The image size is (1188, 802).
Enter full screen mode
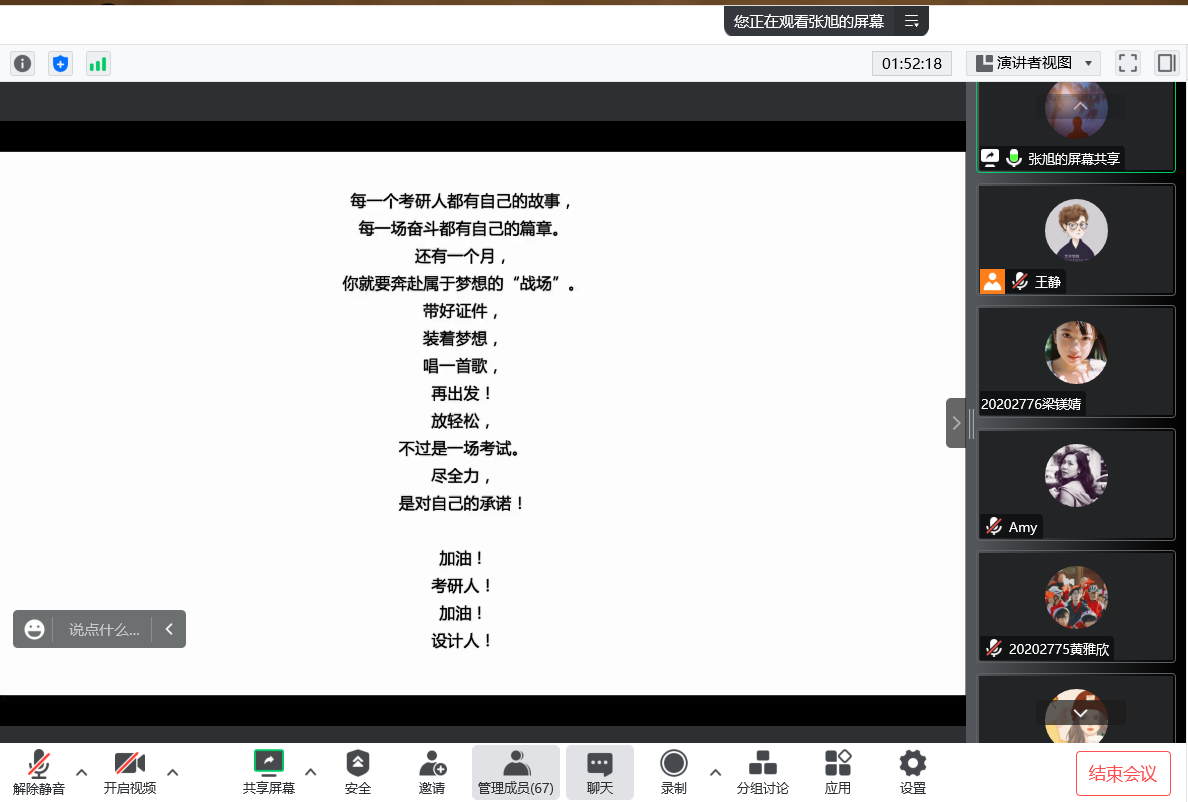tap(1128, 63)
